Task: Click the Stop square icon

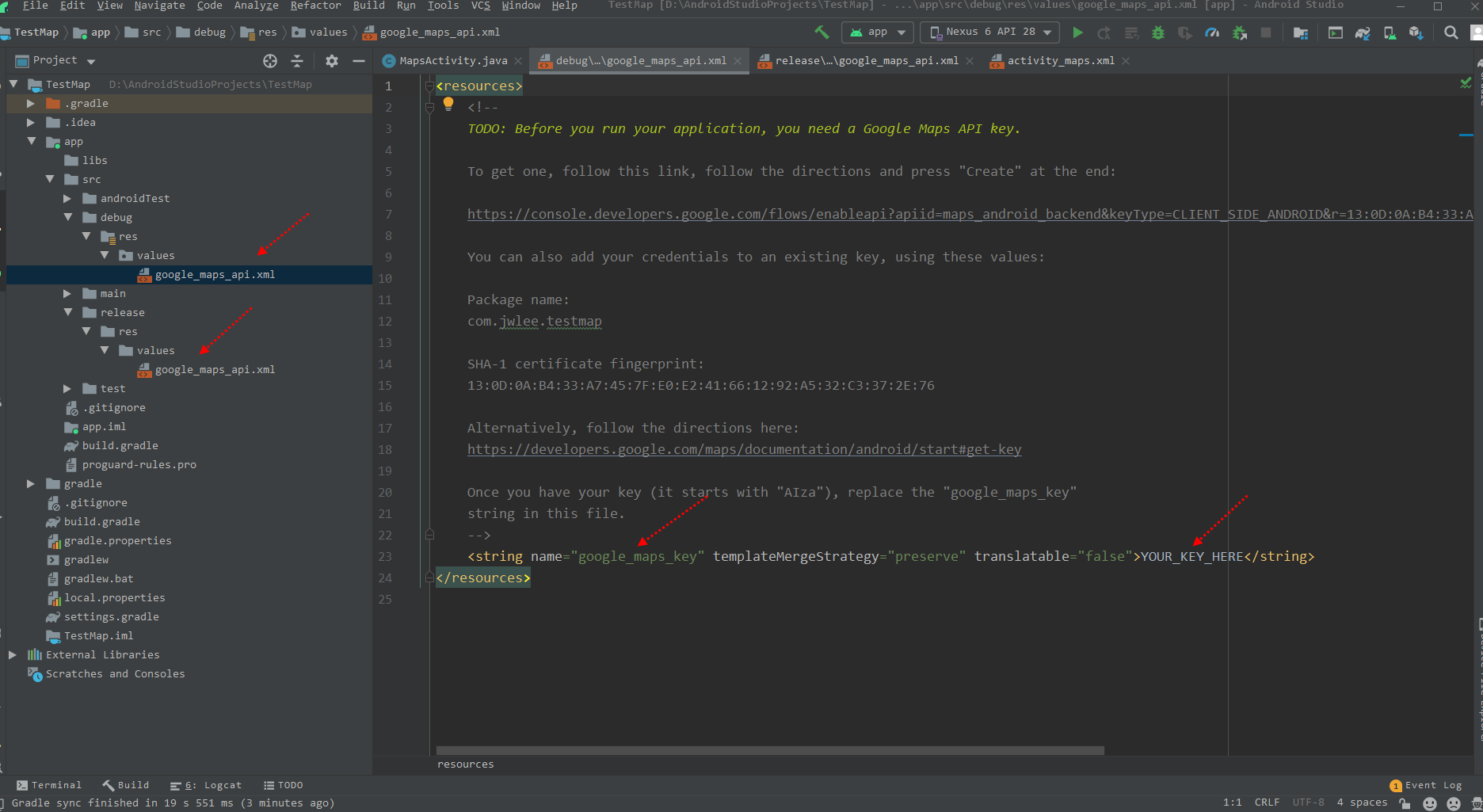Action: pos(1266,32)
